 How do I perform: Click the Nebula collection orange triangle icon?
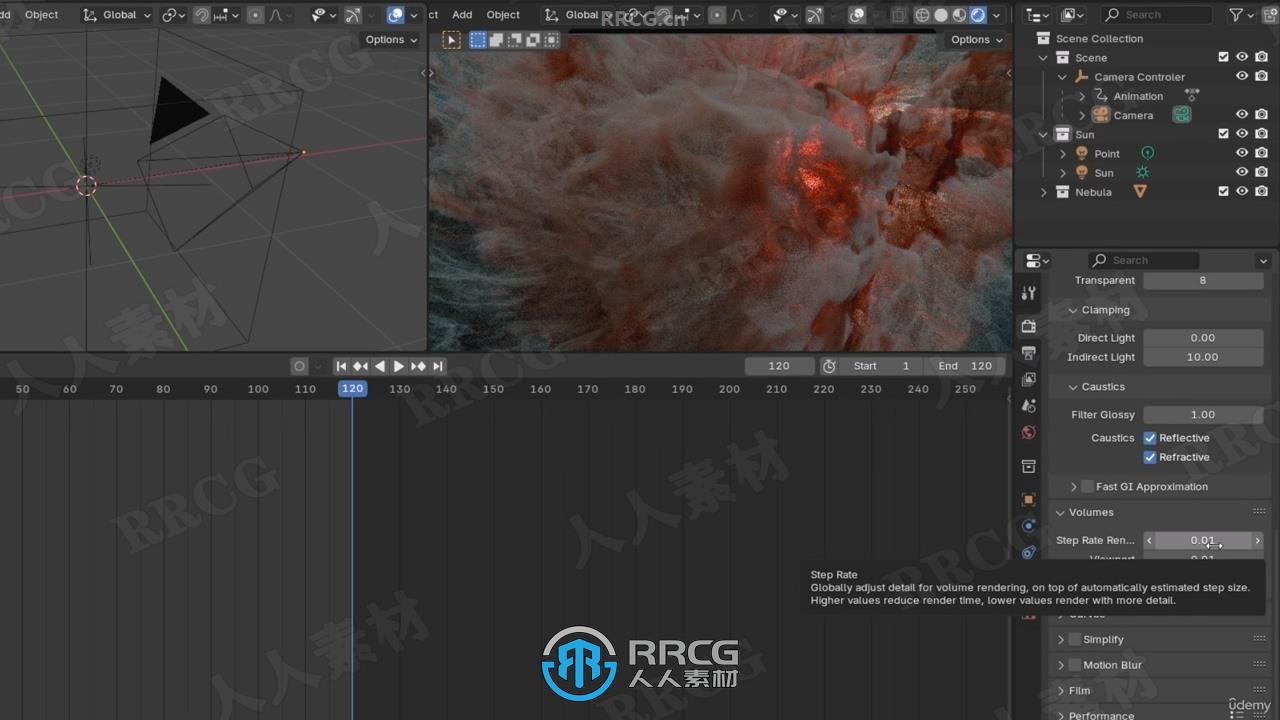click(x=1139, y=191)
